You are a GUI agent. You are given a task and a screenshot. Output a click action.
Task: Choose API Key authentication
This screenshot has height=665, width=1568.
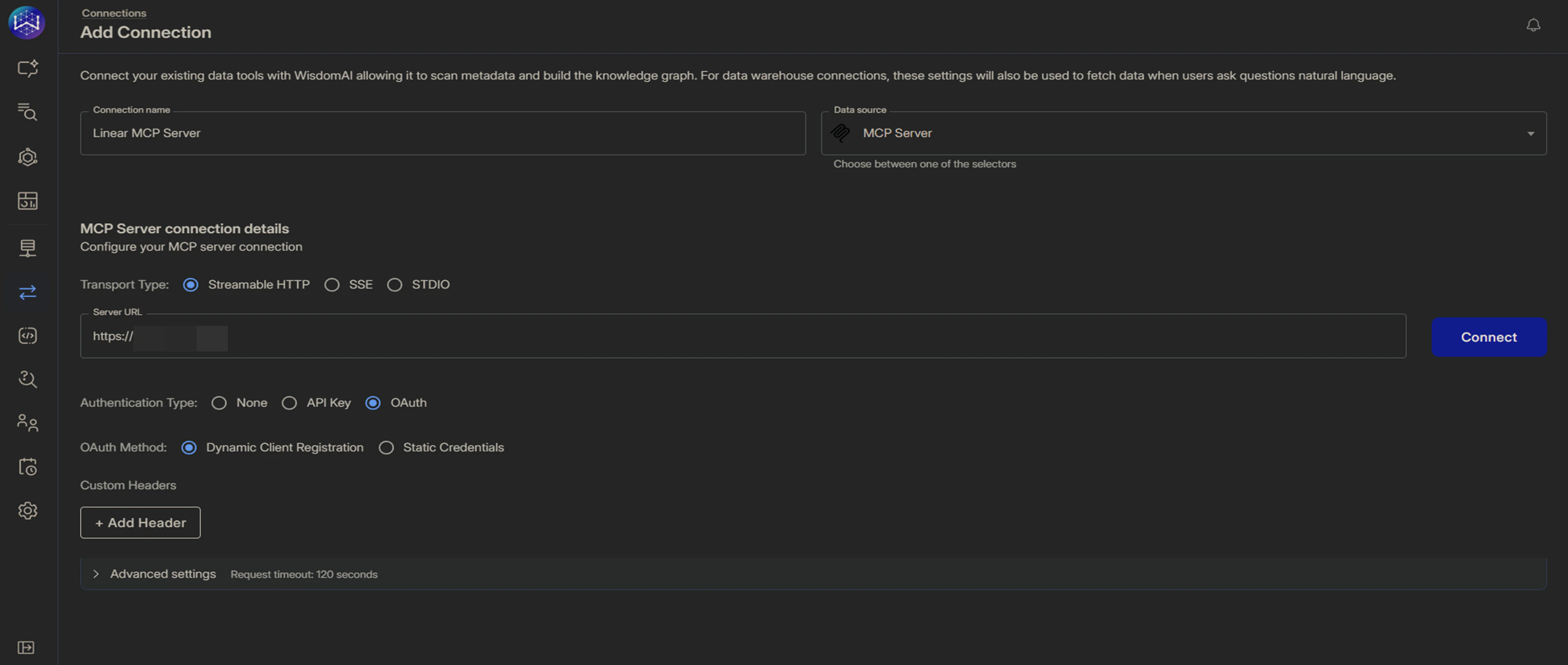tap(289, 403)
